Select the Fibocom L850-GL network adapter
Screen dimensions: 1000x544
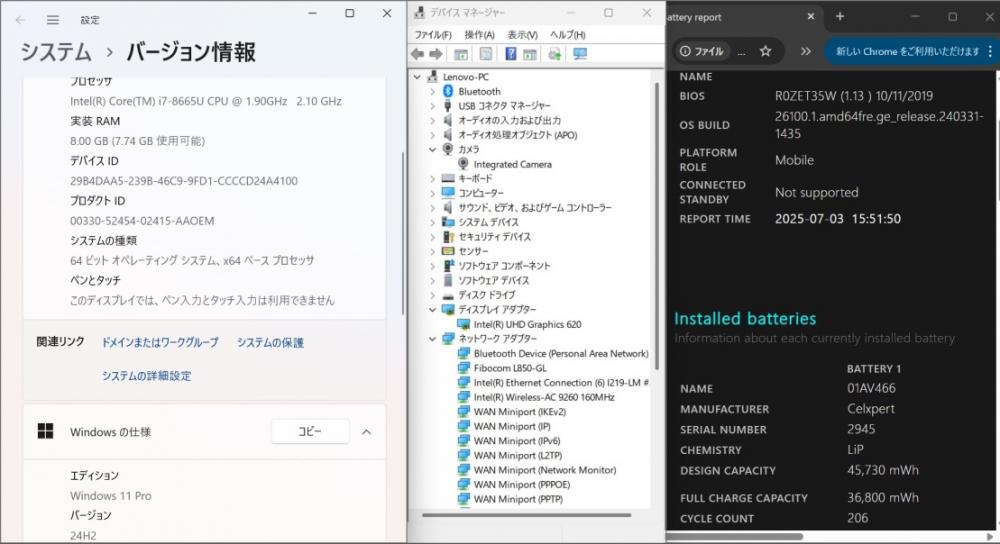tap(510, 368)
